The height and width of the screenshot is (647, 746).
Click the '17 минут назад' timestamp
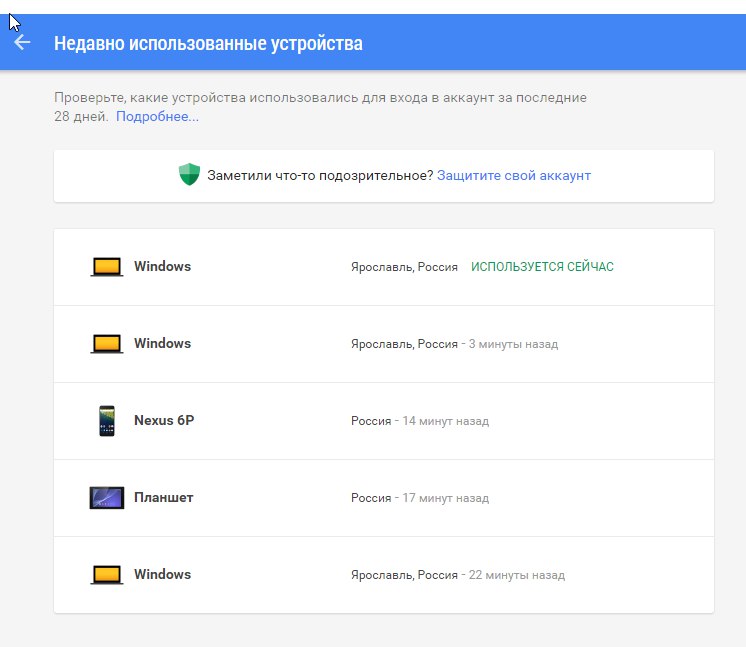[446, 498]
